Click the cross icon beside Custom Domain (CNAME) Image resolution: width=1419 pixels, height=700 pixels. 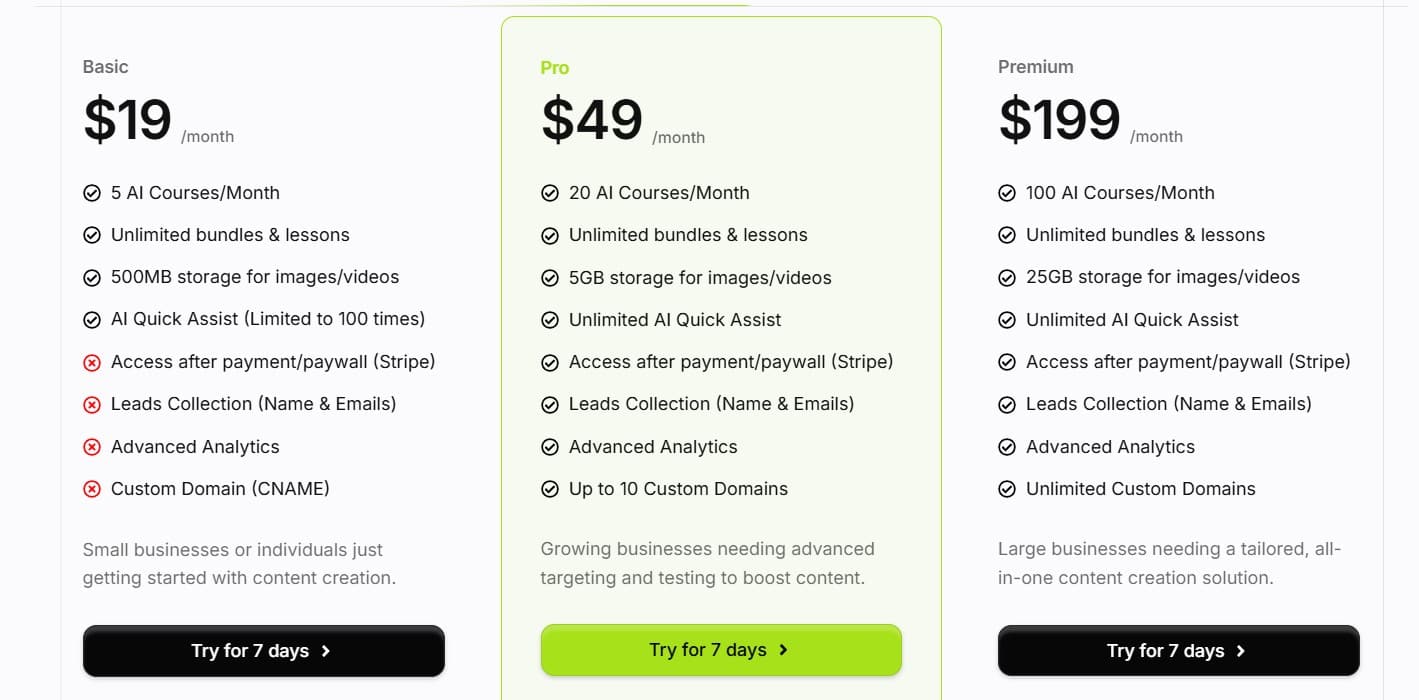pos(92,489)
